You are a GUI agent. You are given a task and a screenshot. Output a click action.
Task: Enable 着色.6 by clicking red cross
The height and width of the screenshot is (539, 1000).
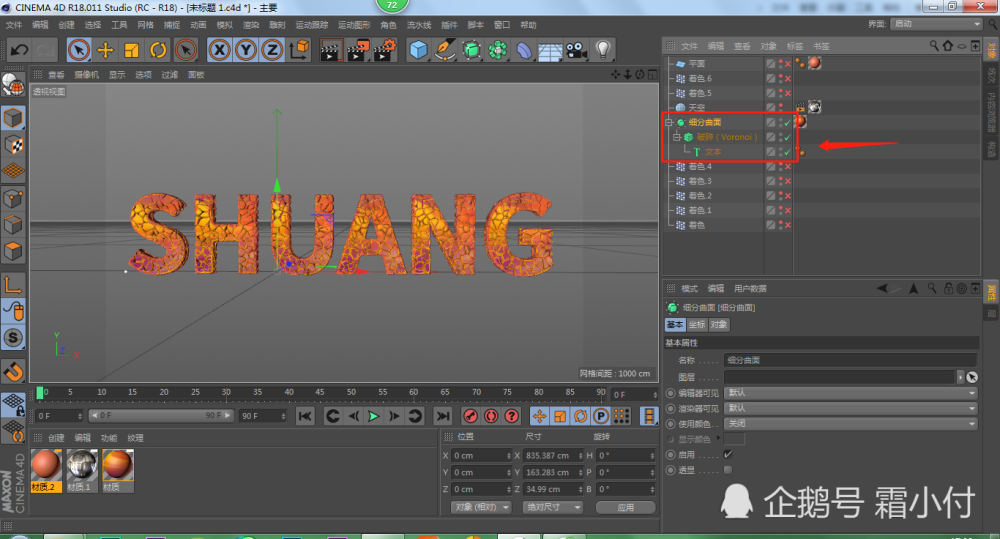click(x=788, y=78)
